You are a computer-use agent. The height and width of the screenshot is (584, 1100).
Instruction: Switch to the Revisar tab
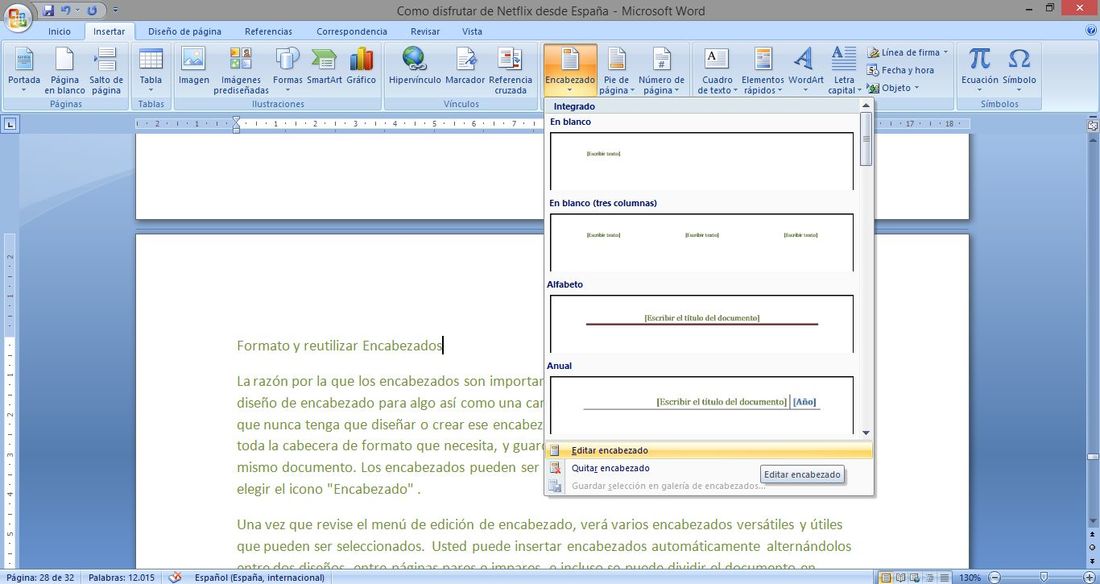pyautogui.click(x=425, y=32)
